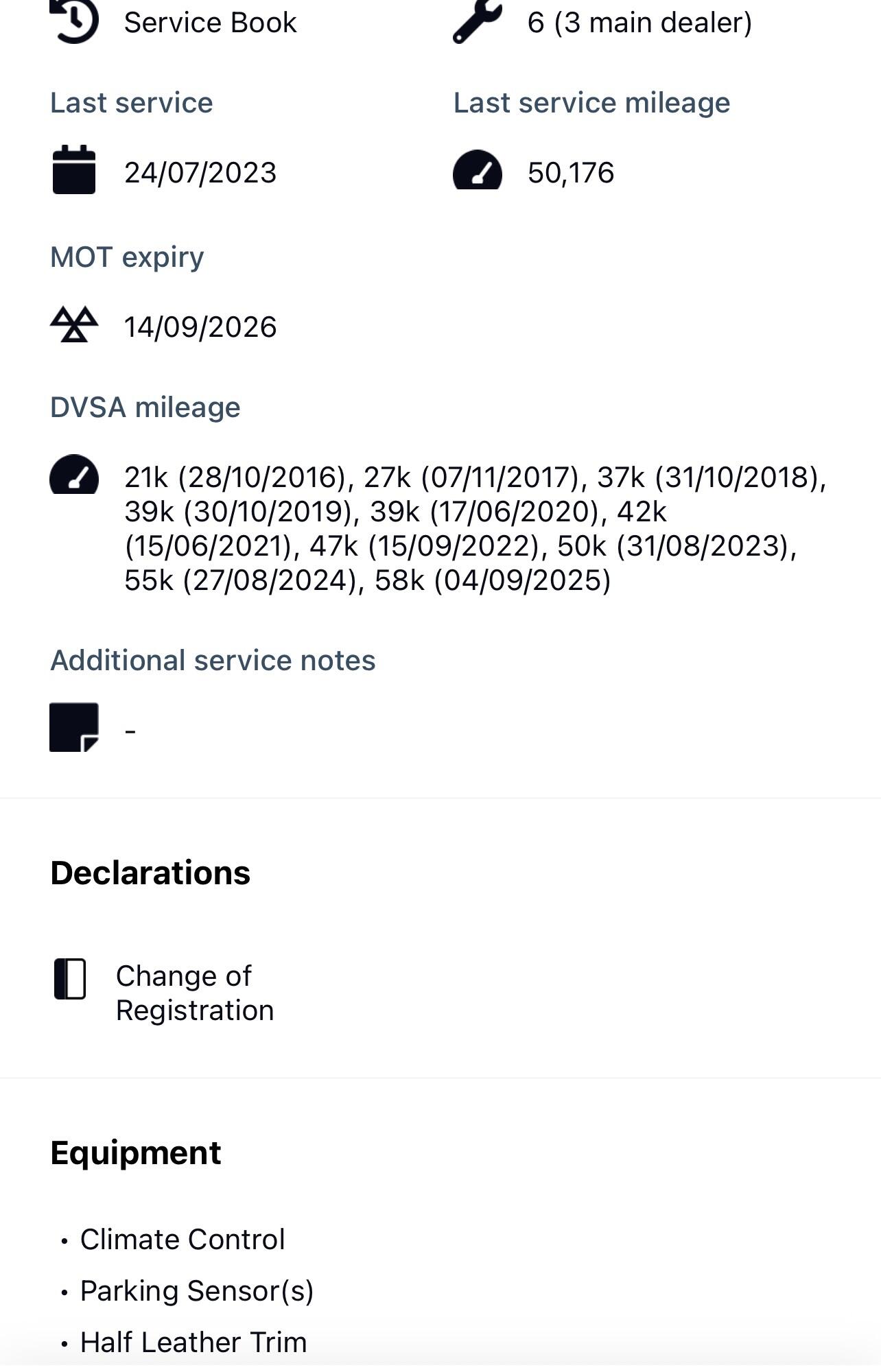Viewport: 881px width, 1372px height.
Task: Click the Change of Registration declaration
Action: tap(195, 993)
